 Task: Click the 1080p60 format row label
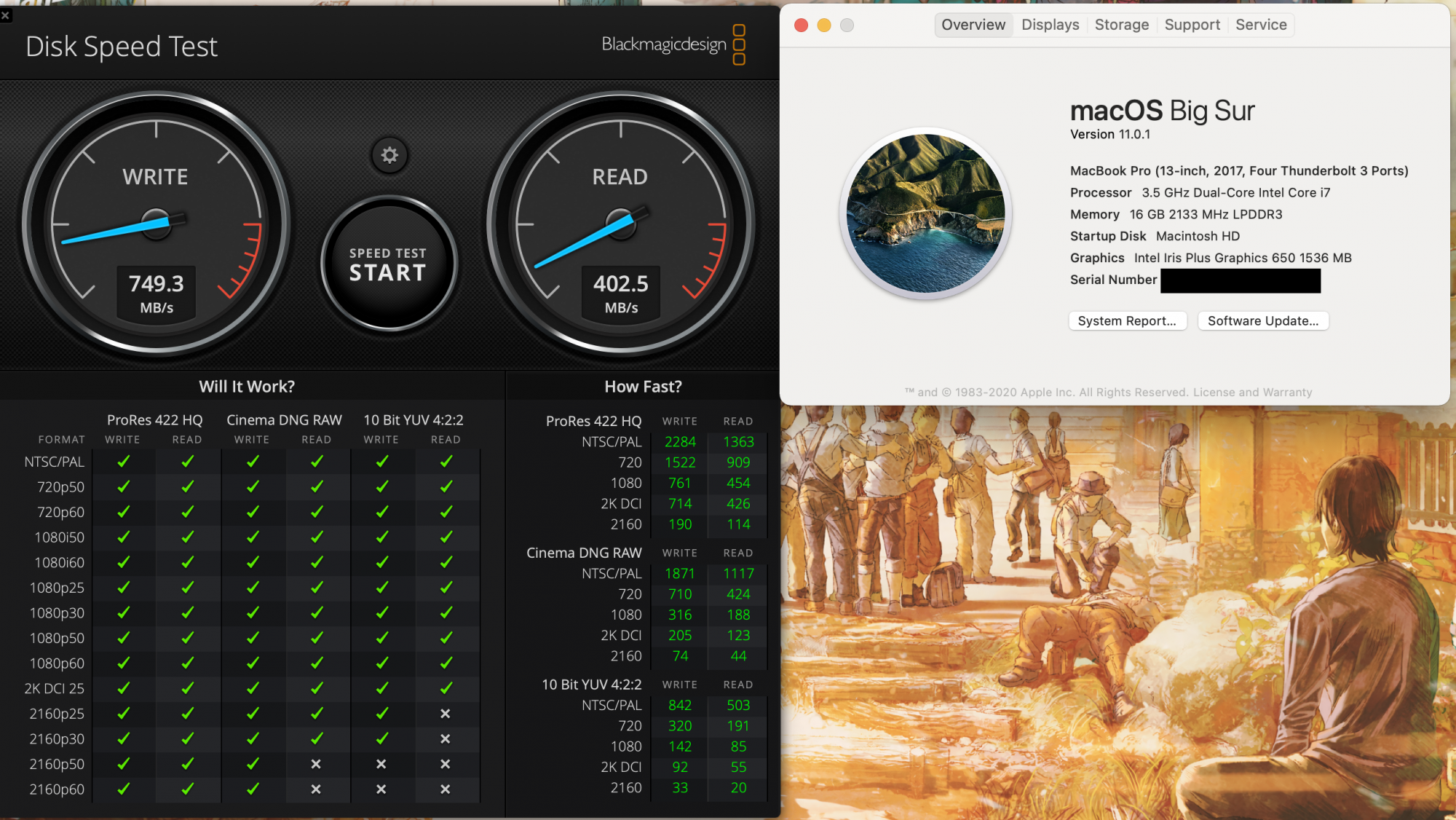tap(57, 663)
